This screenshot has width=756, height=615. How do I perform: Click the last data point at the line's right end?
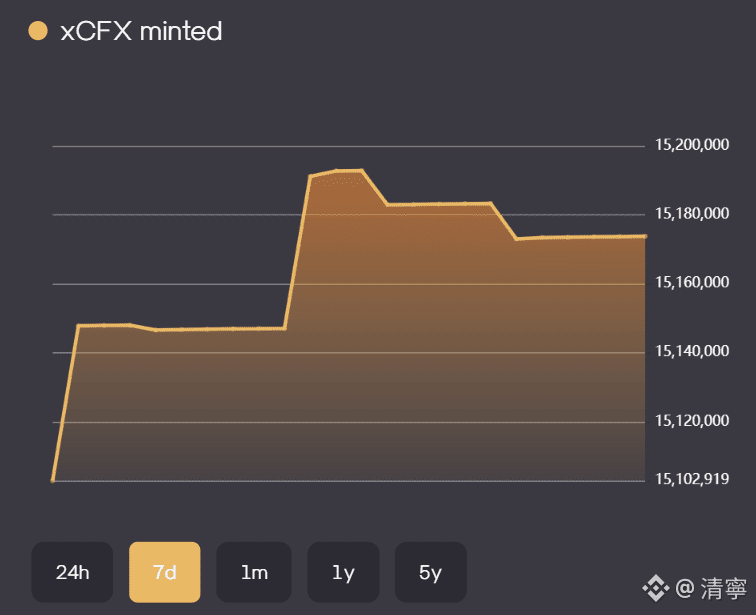(x=645, y=236)
